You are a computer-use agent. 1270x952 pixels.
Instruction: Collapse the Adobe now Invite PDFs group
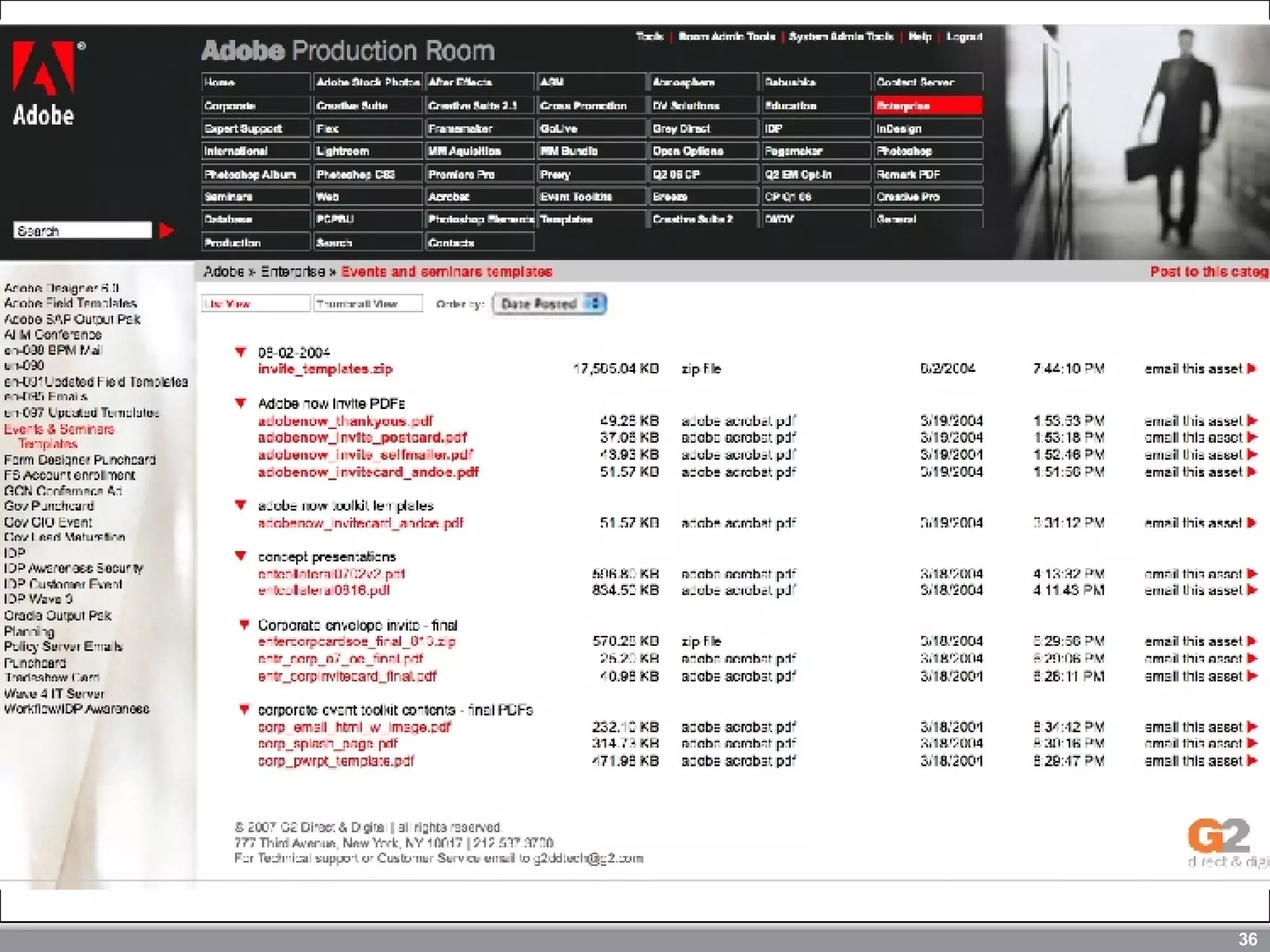click(241, 403)
